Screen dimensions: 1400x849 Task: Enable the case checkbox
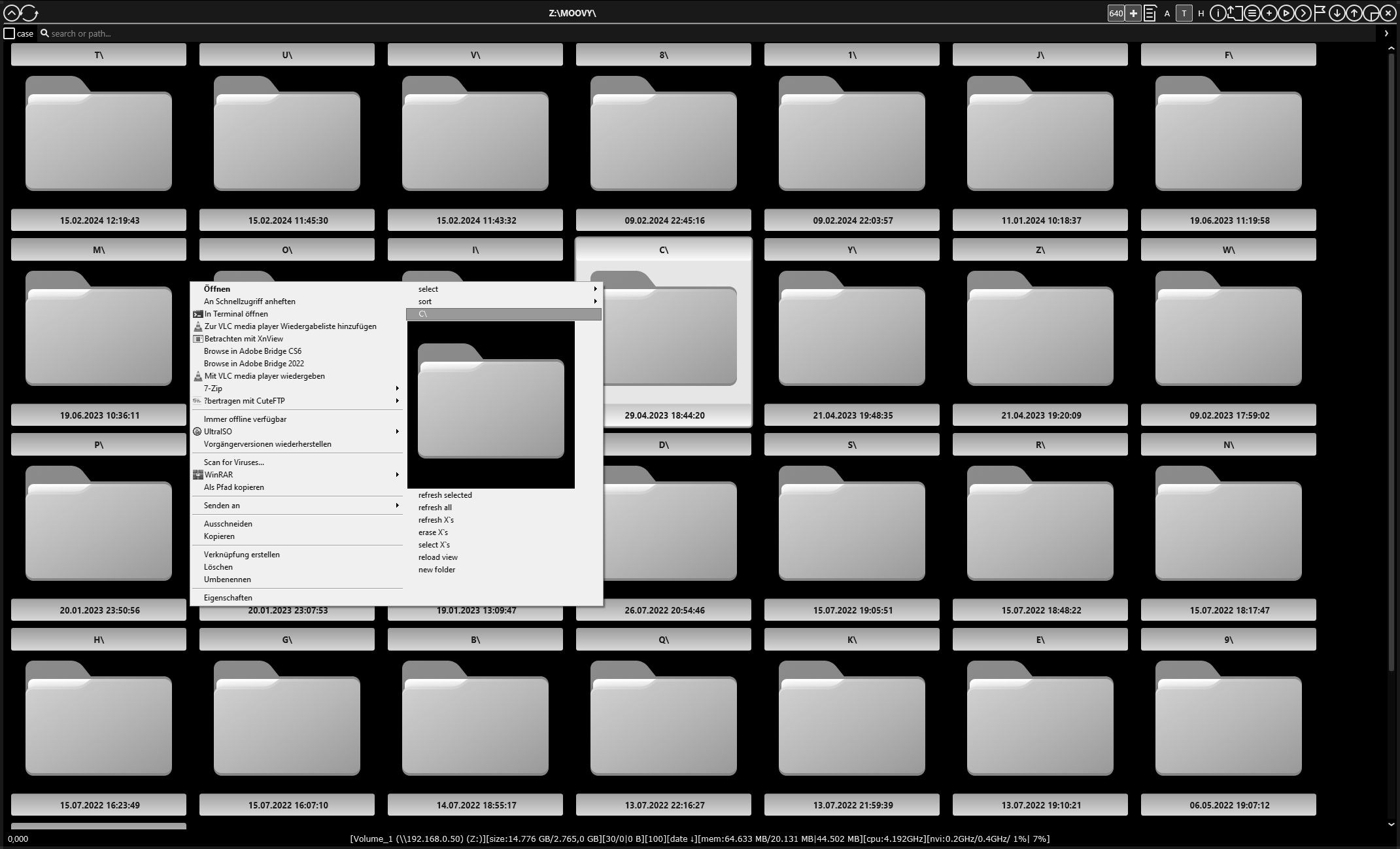(9, 33)
